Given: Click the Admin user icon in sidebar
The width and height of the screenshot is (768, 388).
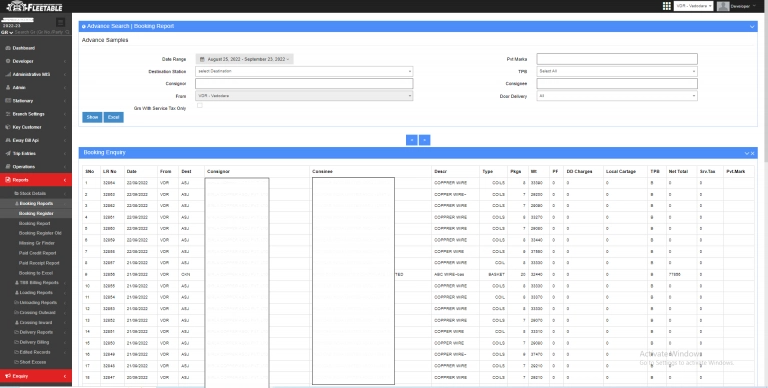Looking at the screenshot, I should [x=7, y=88].
